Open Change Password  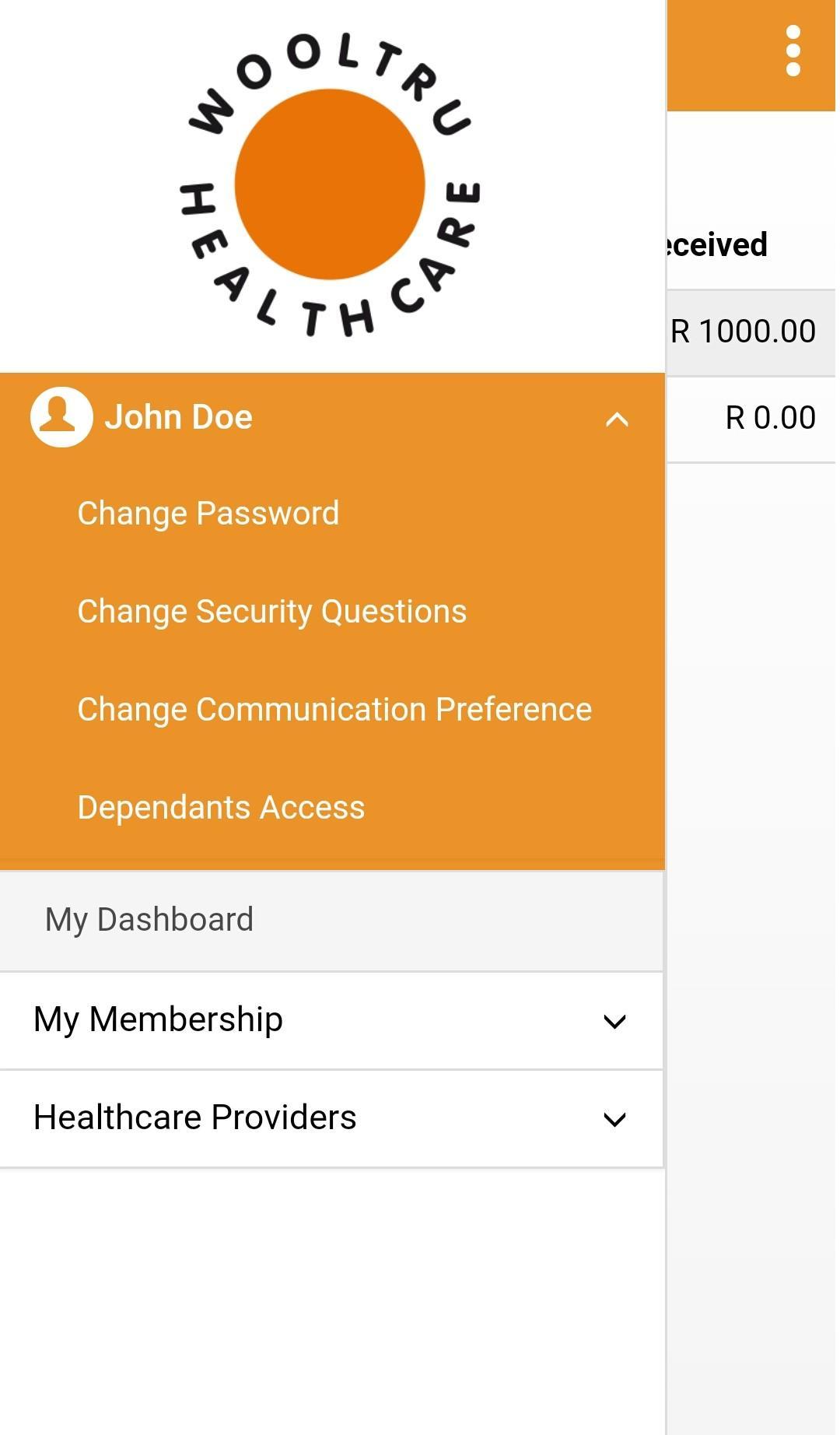coord(208,514)
